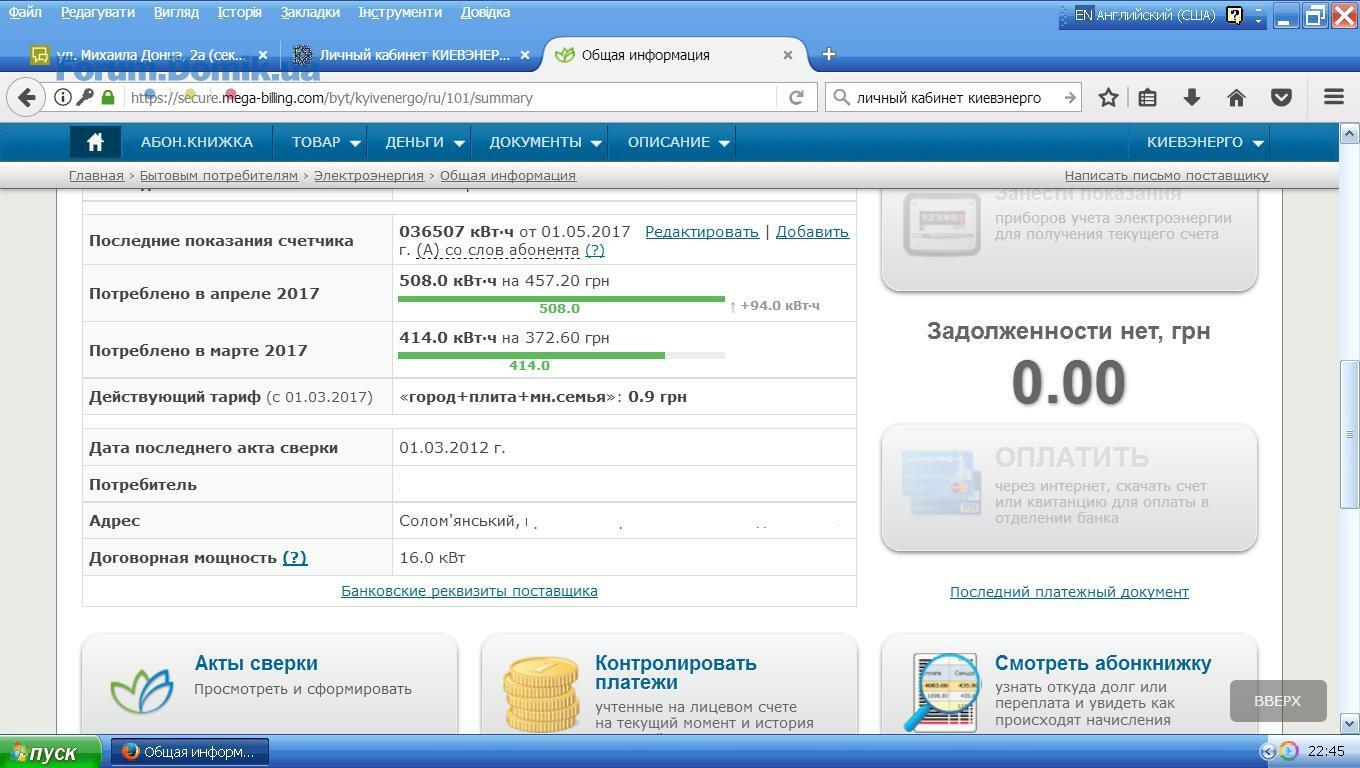Open the bookmarks list icon
Image resolution: width=1360 pixels, height=768 pixels.
tap(1148, 97)
